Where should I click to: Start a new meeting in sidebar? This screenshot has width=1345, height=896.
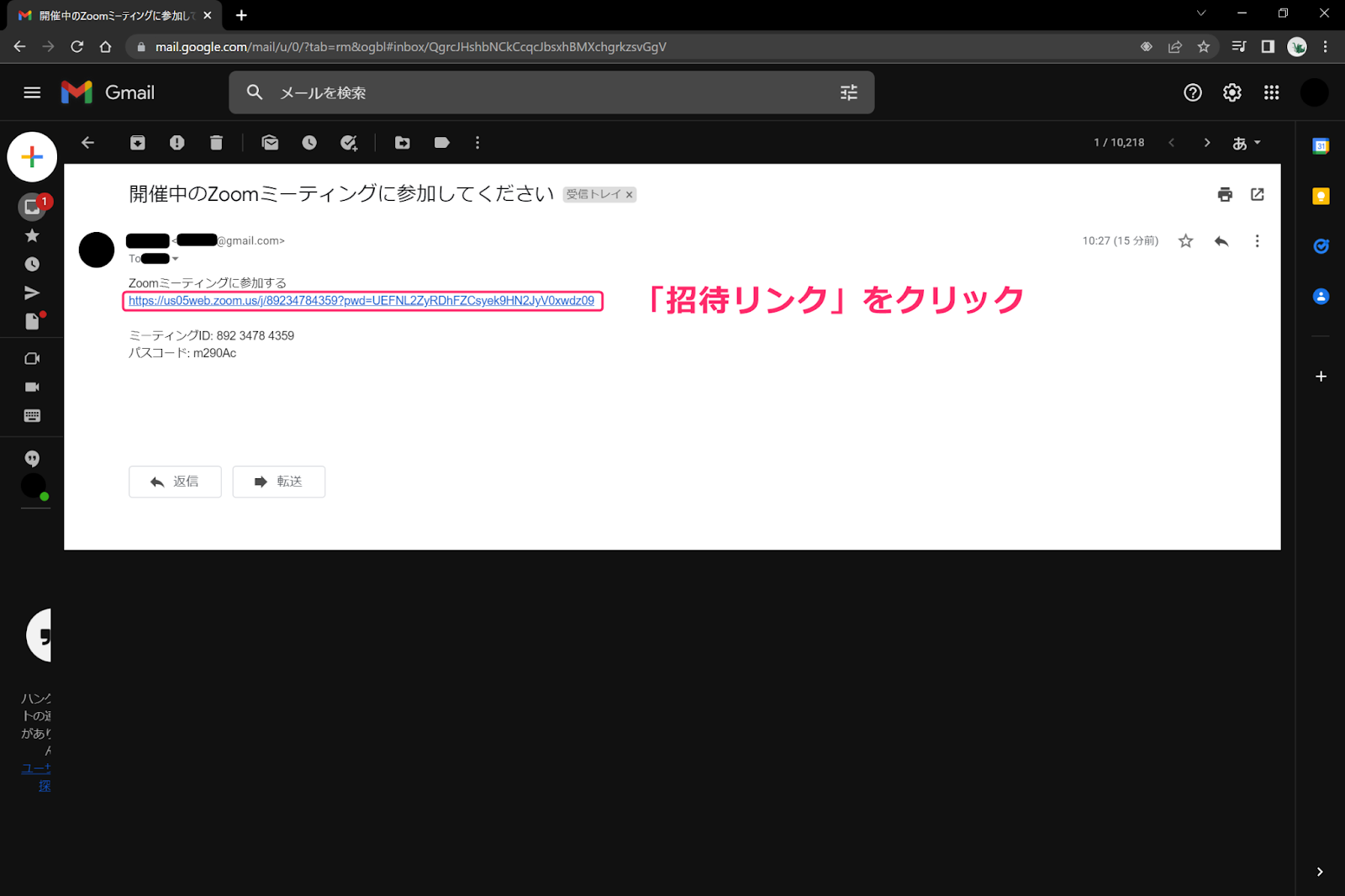pos(32,359)
